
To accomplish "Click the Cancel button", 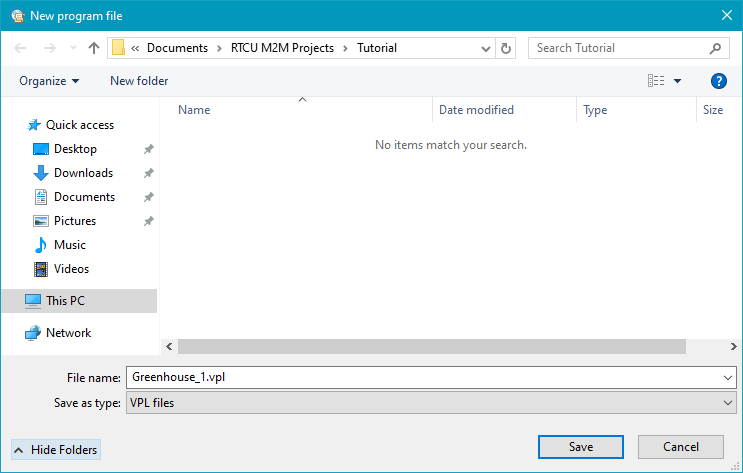I will pyautogui.click(x=681, y=447).
